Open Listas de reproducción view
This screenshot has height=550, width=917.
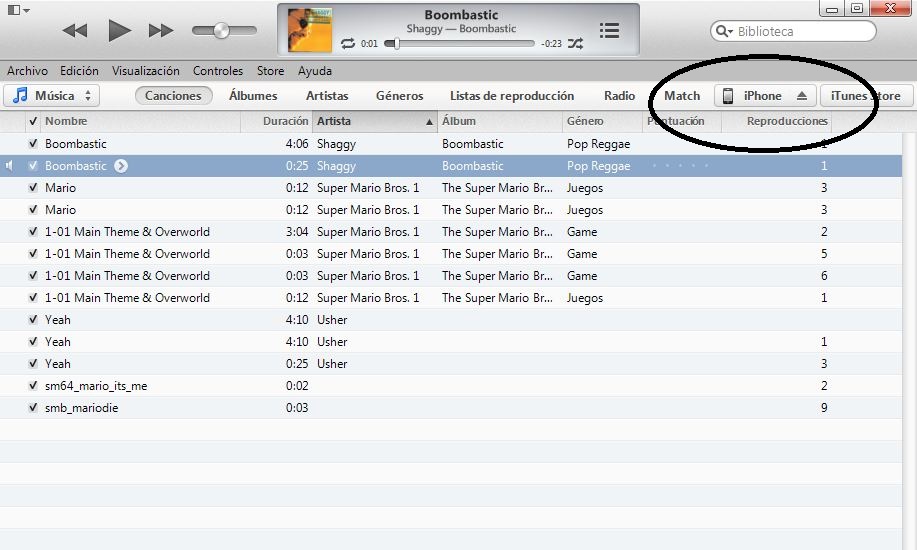coord(512,95)
